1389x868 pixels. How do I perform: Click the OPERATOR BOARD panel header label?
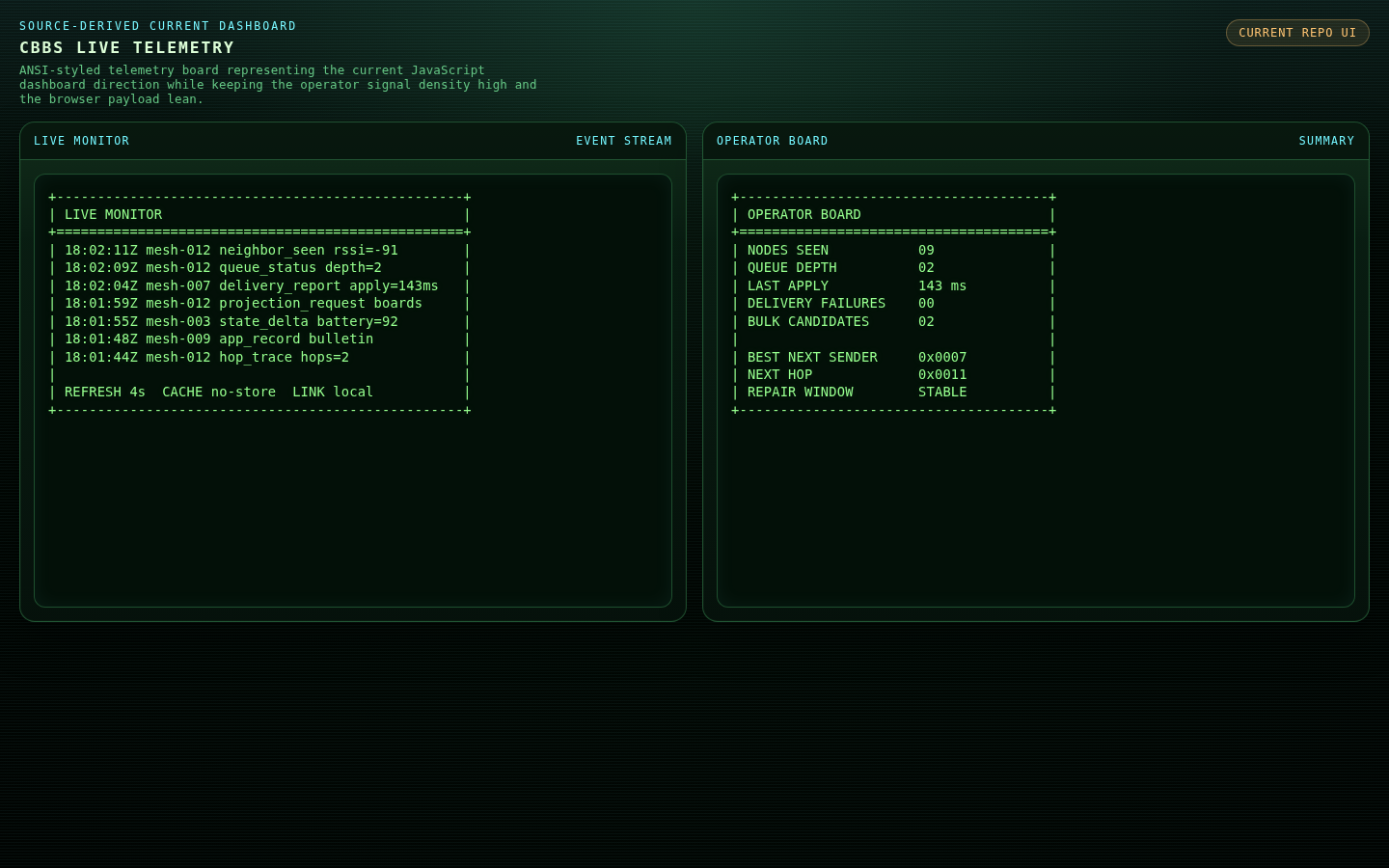click(772, 141)
